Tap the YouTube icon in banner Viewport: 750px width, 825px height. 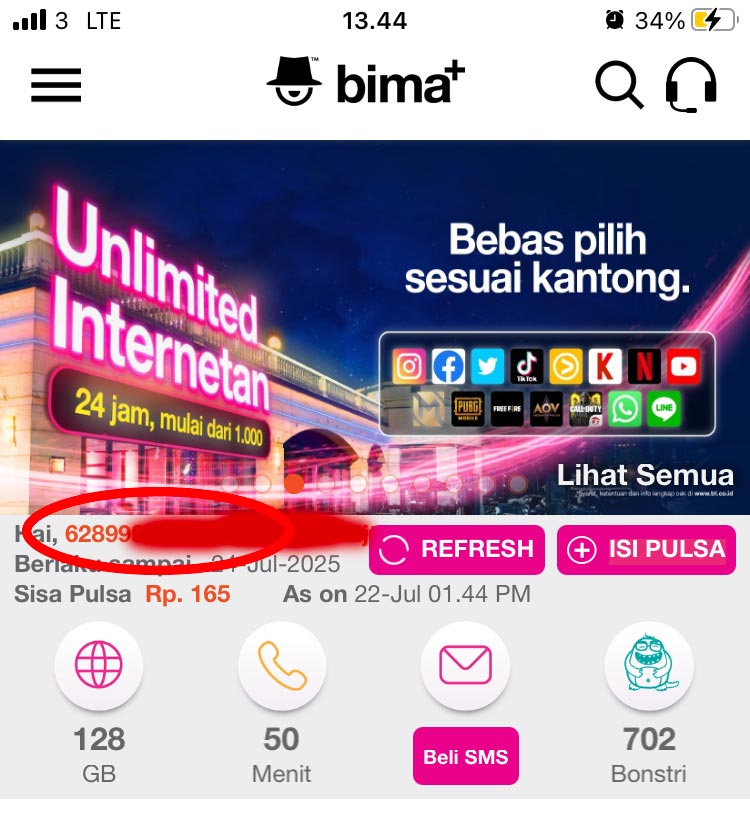[684, 366]
